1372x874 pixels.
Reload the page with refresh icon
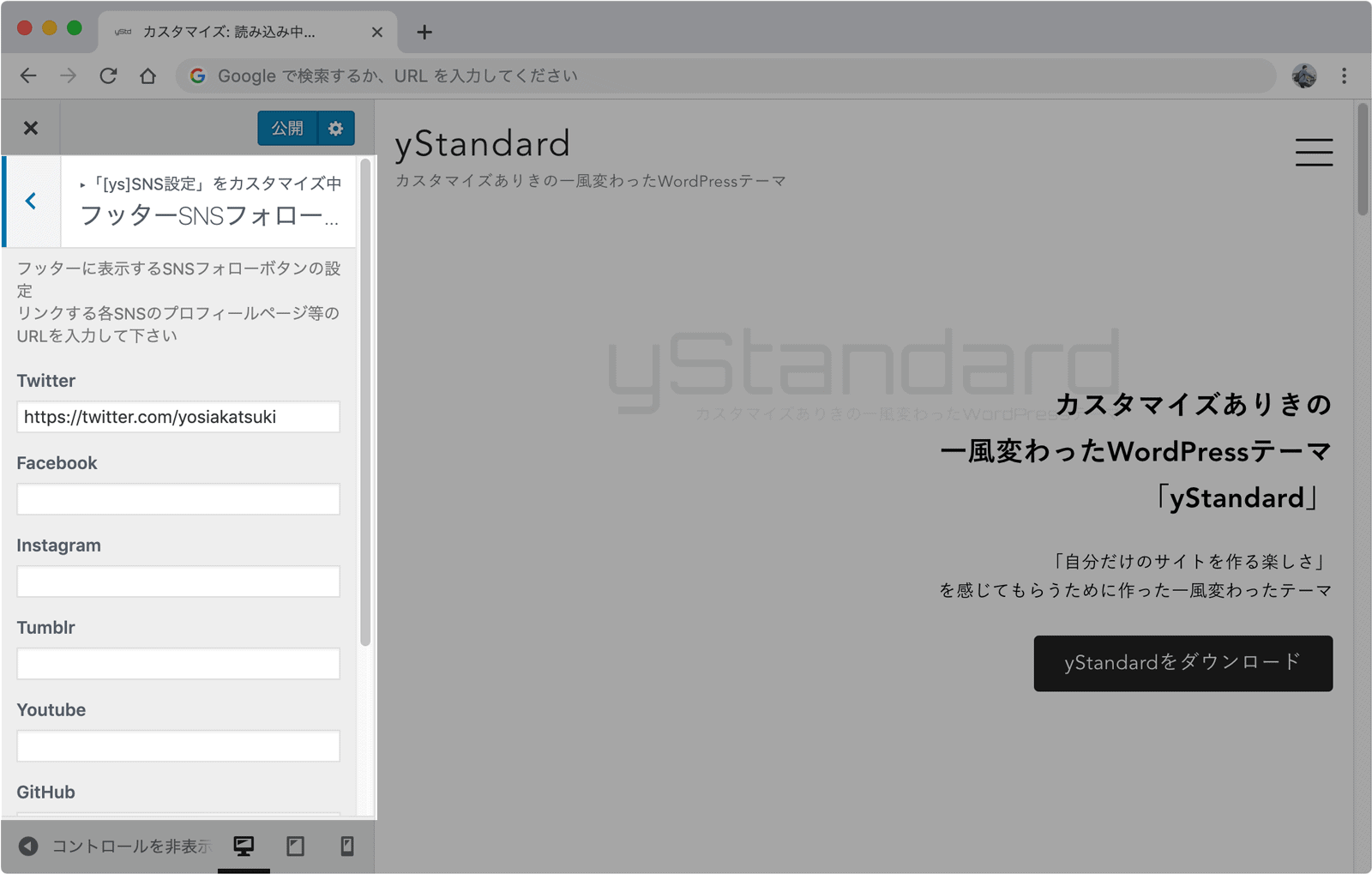[x=108, y=75]
